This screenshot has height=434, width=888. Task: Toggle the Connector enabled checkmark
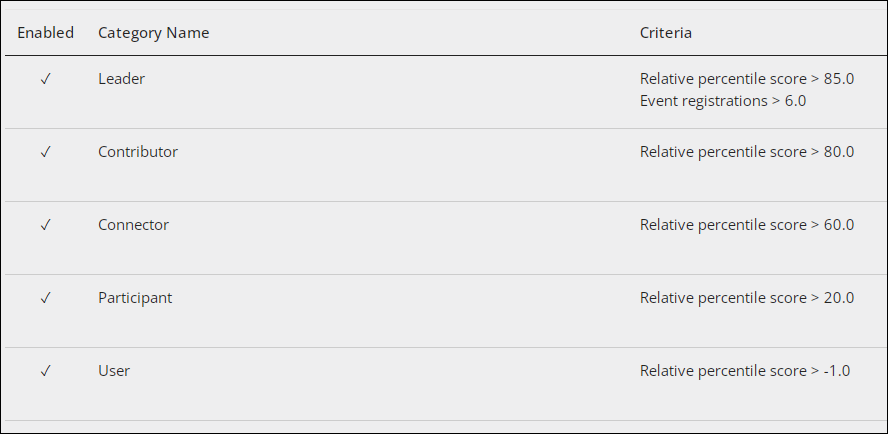coord(46,225)
